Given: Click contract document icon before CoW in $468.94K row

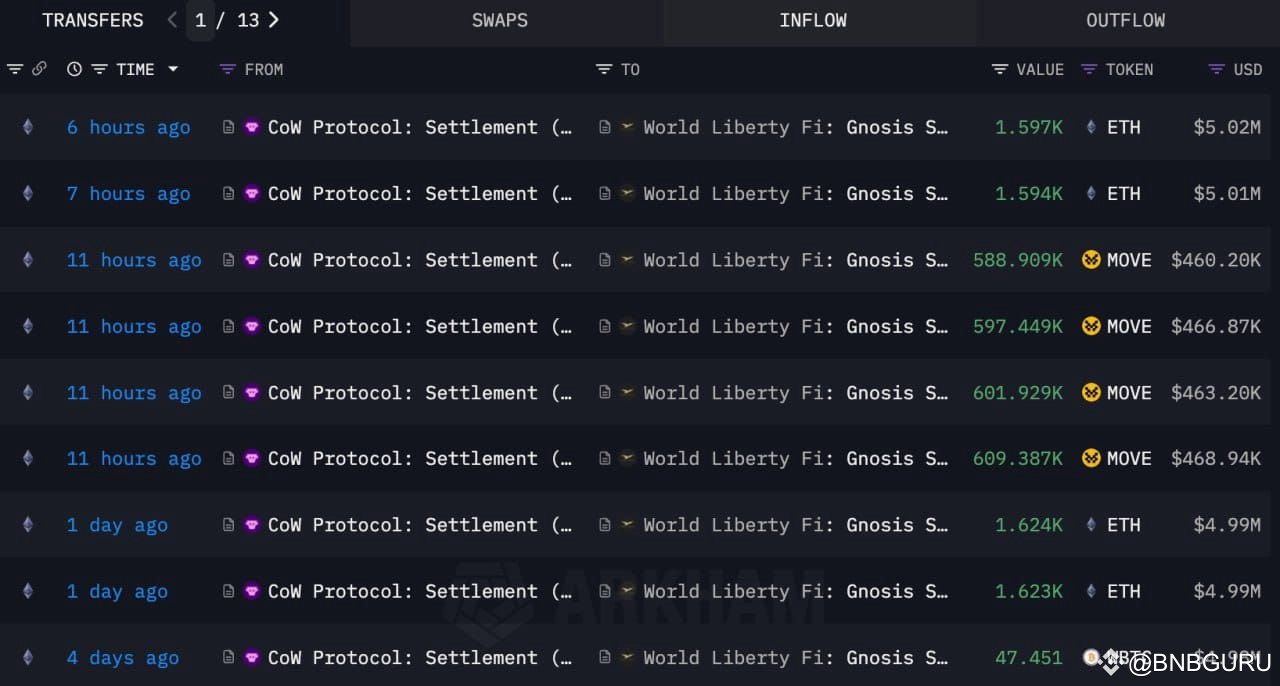Looking at the screenshot, I should coord(228,458).
